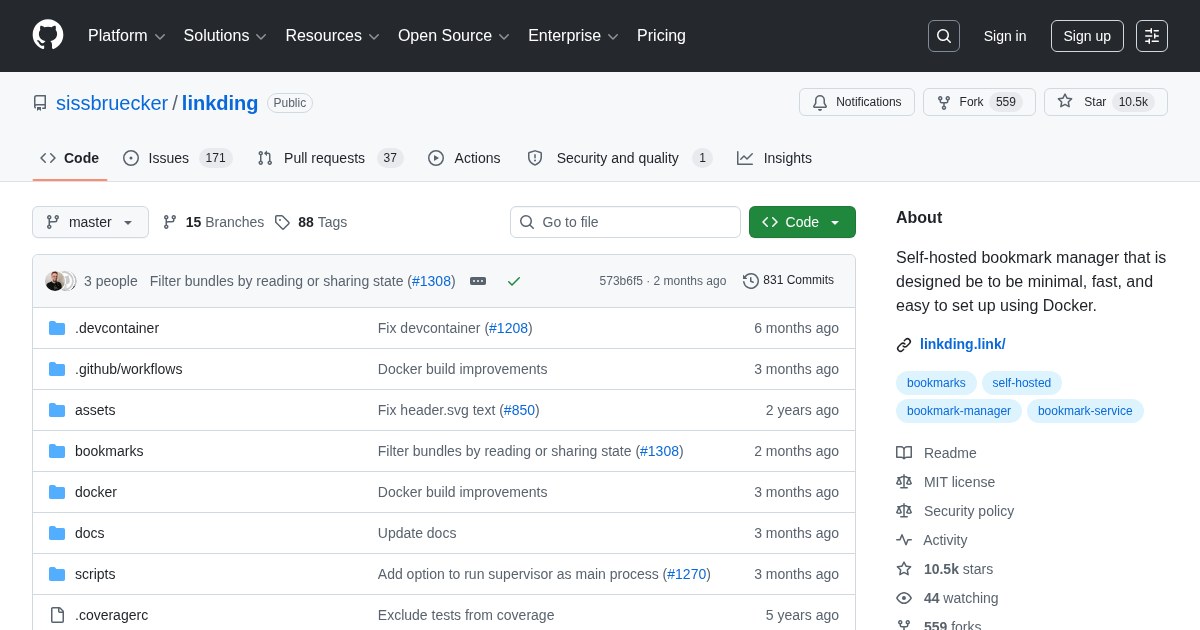Expand the Platform menu
This screenshot has height=630, width=1200.
click(x=127, y=36)
